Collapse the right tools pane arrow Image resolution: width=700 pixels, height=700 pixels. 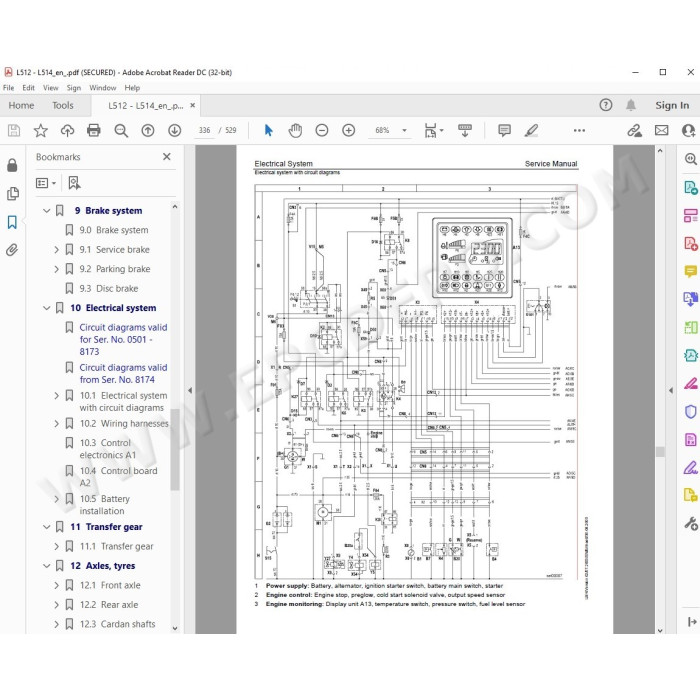(671, 390)
